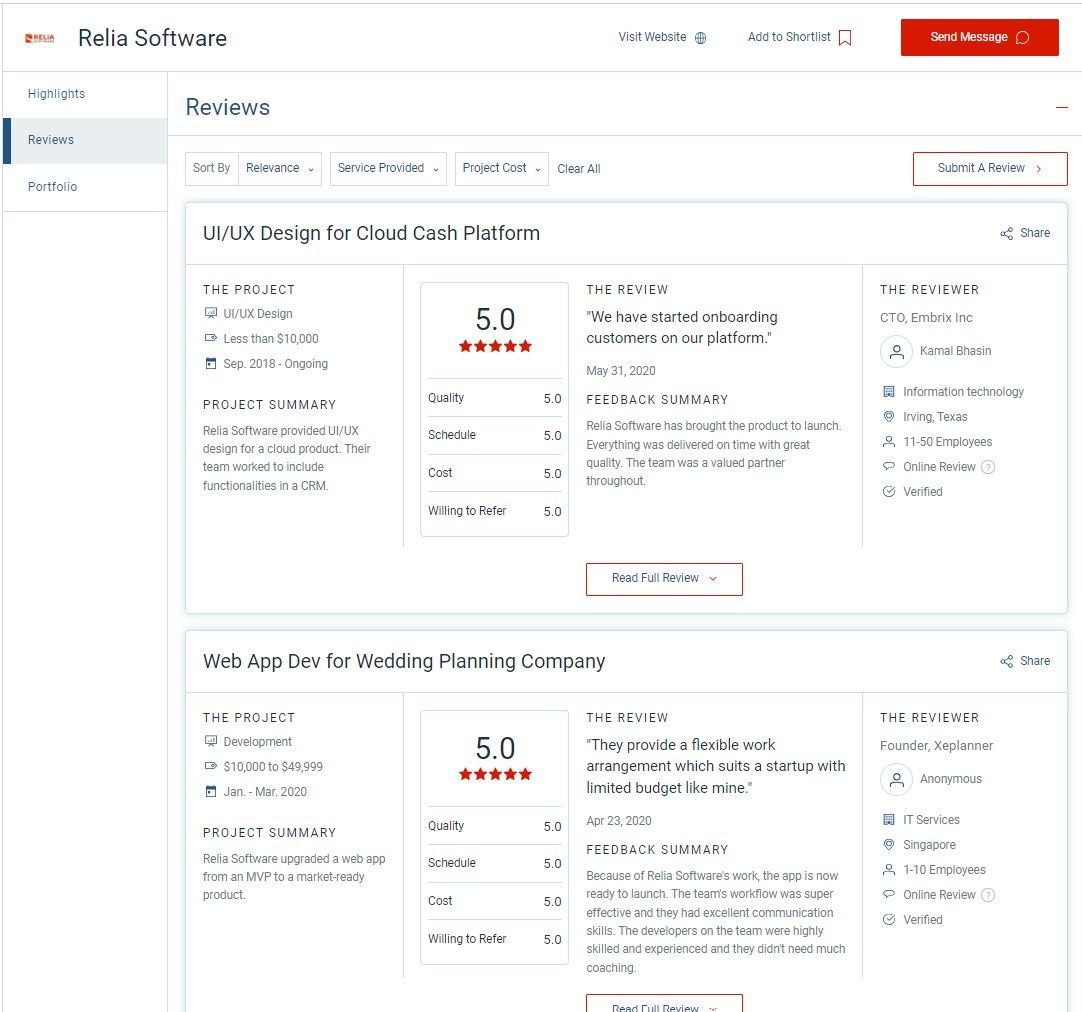Open the Web App Dev for Wedding Planning Company title
Viewport: 1082px width, 1012px height.
404,662
